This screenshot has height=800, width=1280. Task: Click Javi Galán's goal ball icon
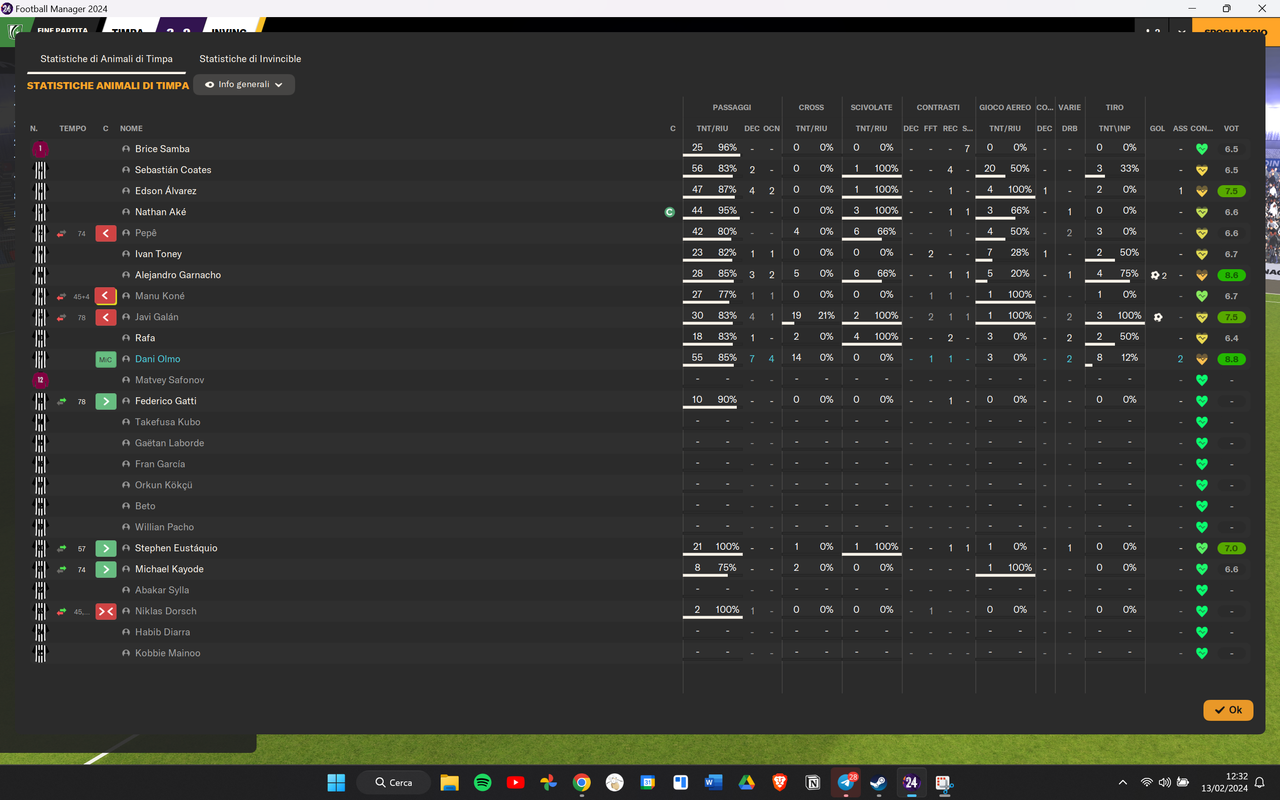click(1158, 317)
